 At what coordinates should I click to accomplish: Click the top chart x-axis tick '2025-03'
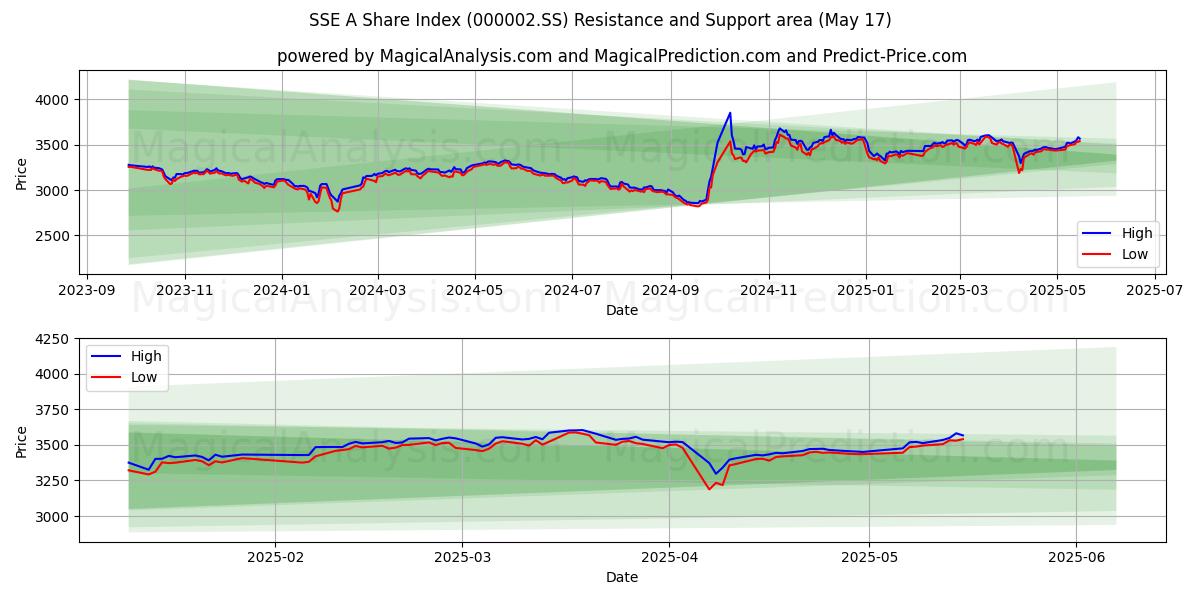point(960,290)
